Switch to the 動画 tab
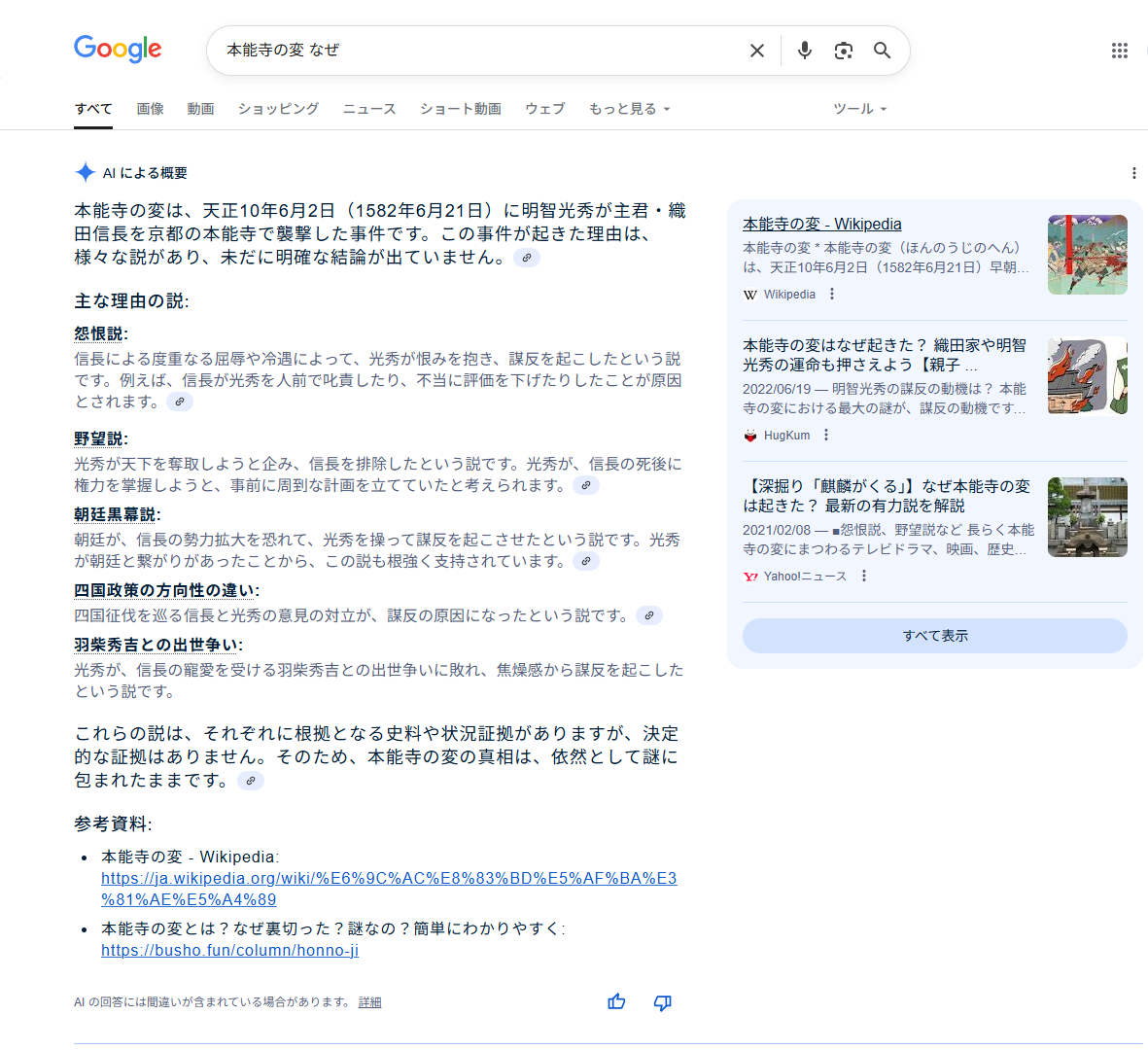 200,109
